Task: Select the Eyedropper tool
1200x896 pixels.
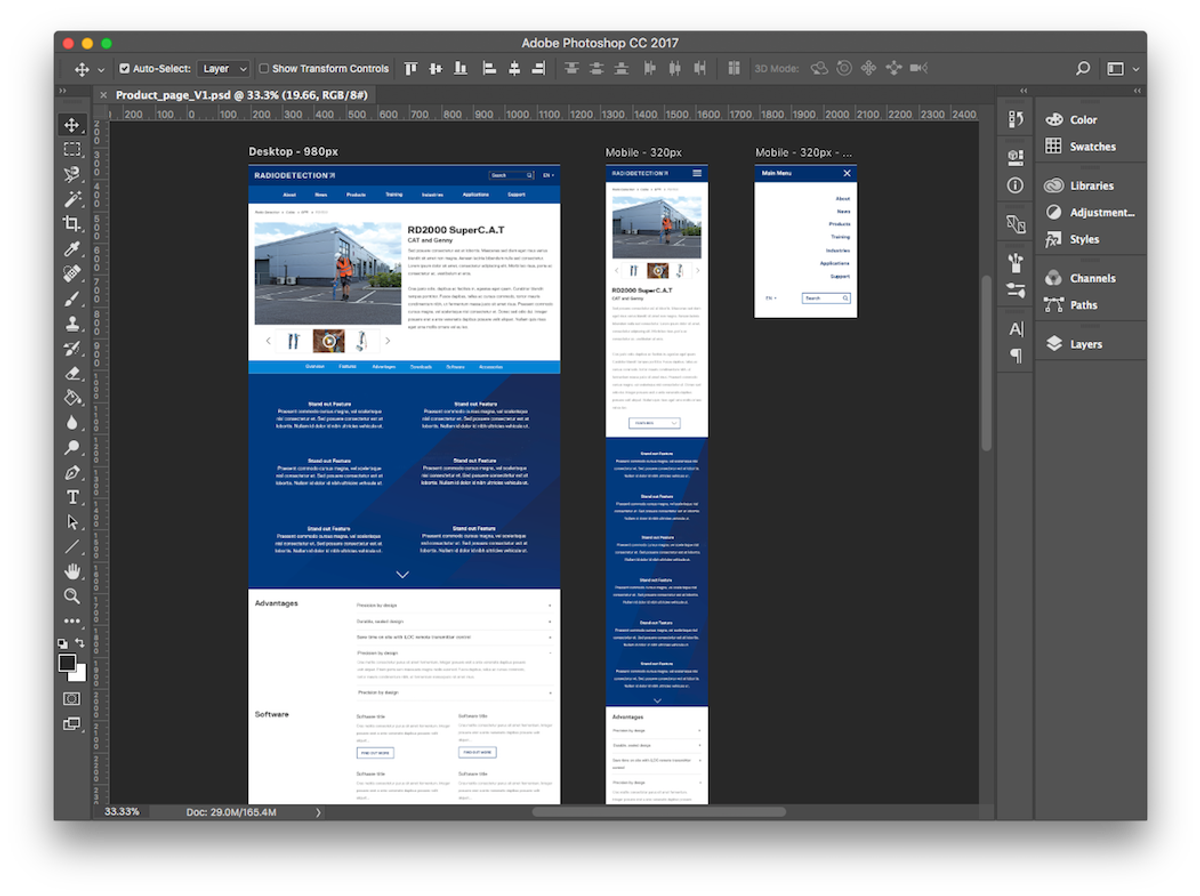Action: click(x=72, y=248)
